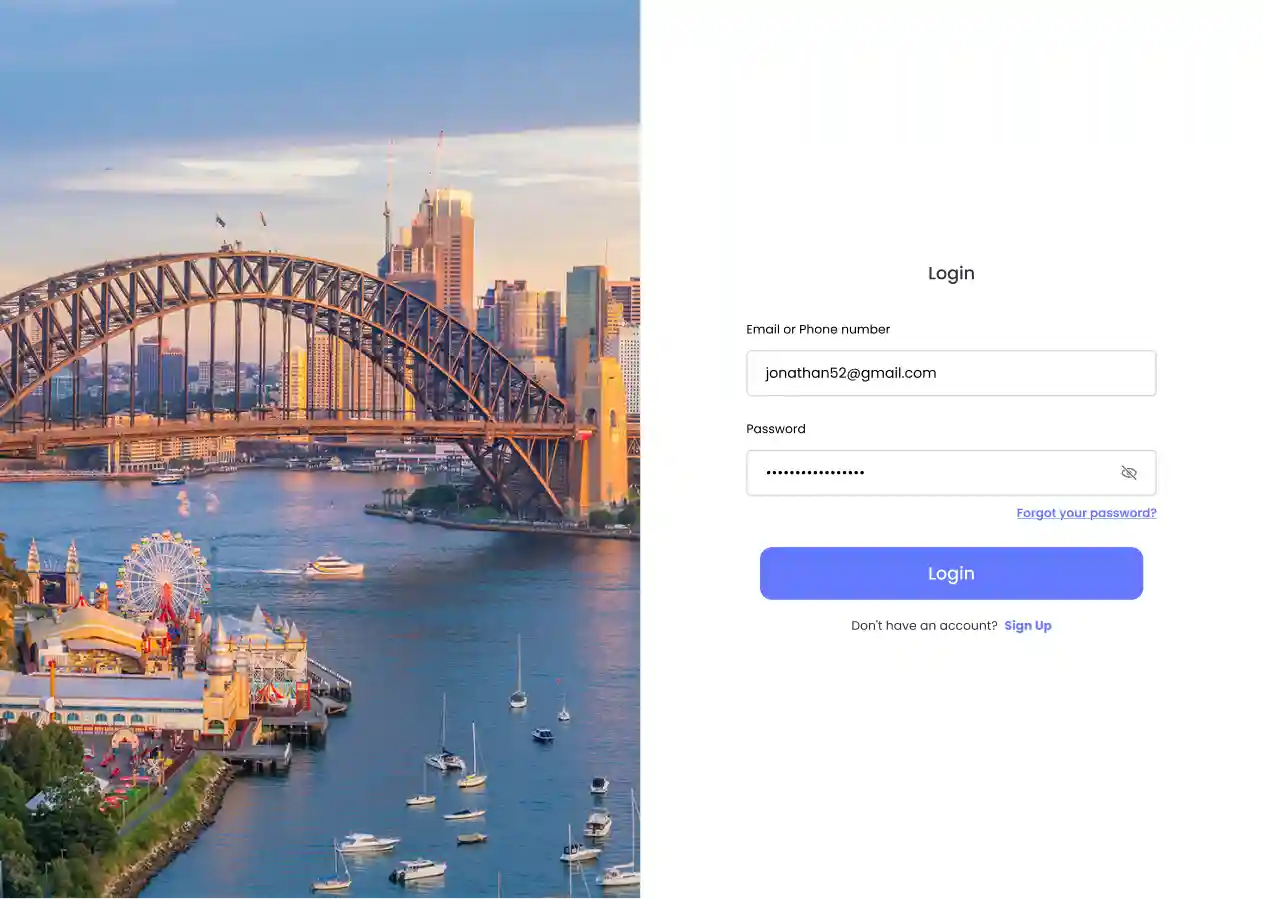Click the Email or Phone number label

(818, 329)
